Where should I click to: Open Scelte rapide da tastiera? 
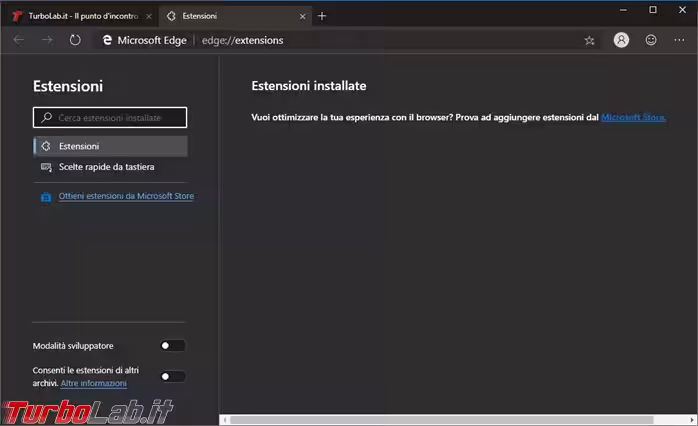click(106, 167)
